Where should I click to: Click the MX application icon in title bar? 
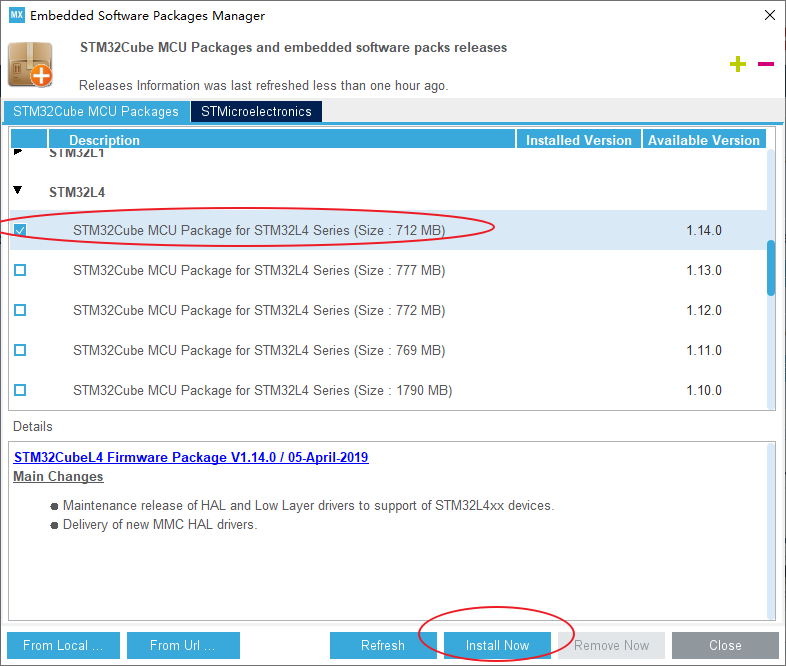16,16
